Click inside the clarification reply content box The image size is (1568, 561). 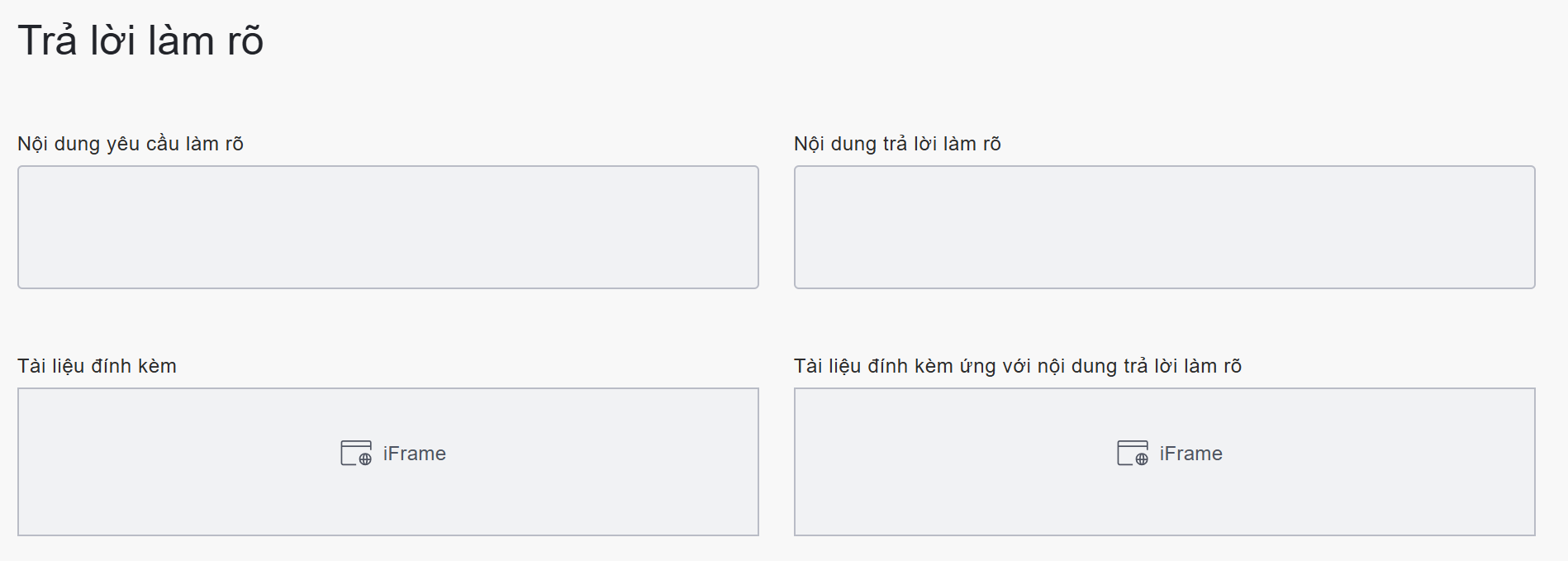pos(1165,227)
